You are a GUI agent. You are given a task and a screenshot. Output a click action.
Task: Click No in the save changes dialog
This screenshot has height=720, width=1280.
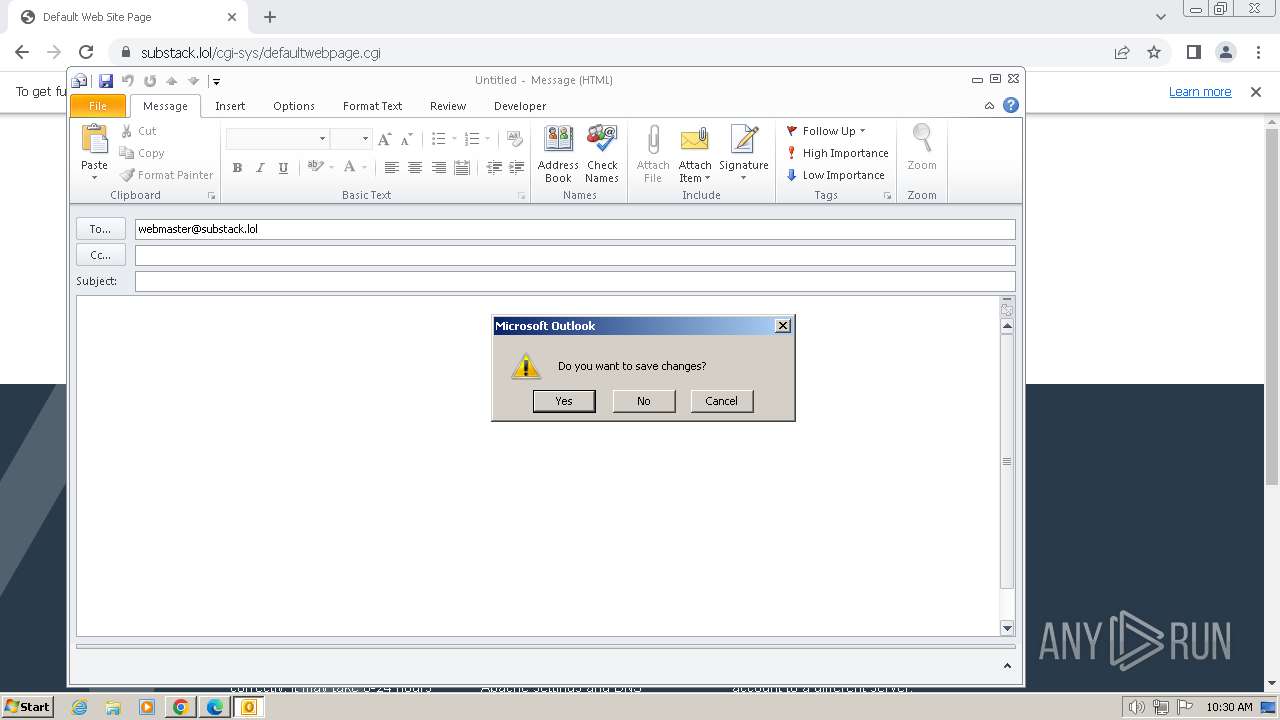pos(643,401)
